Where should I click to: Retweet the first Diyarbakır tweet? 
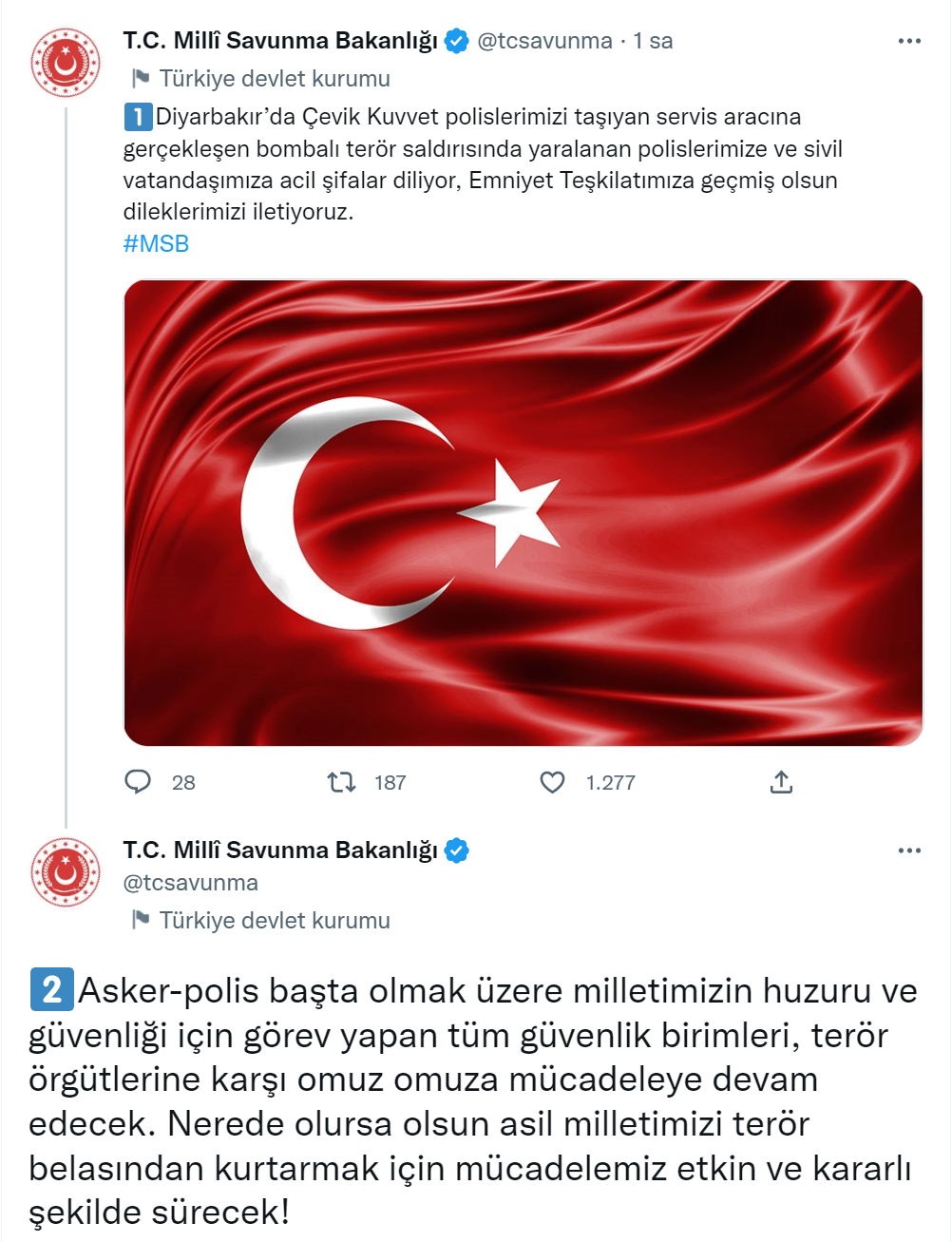pos(341,782)
